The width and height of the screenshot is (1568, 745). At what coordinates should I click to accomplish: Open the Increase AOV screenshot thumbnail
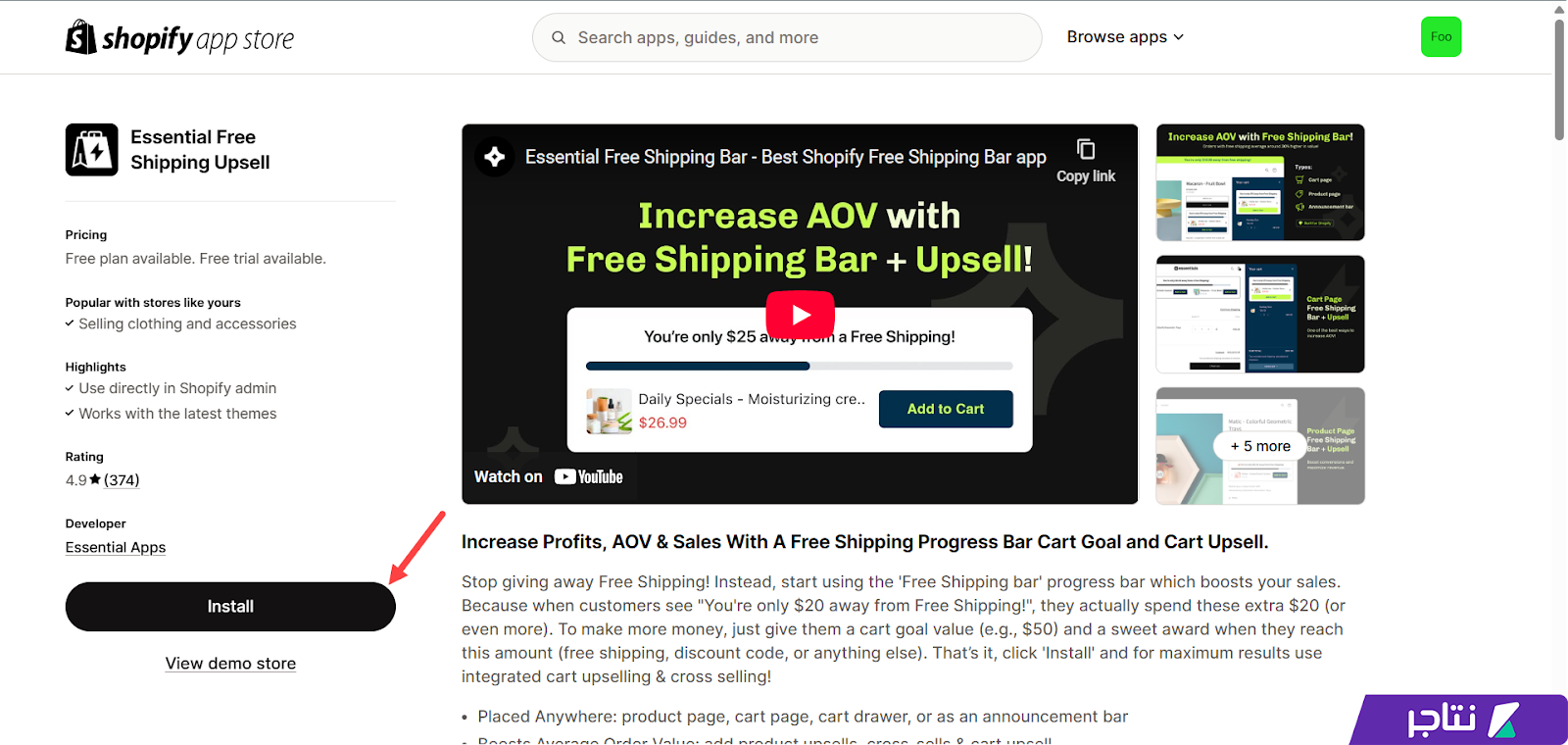pos(1260,182)
